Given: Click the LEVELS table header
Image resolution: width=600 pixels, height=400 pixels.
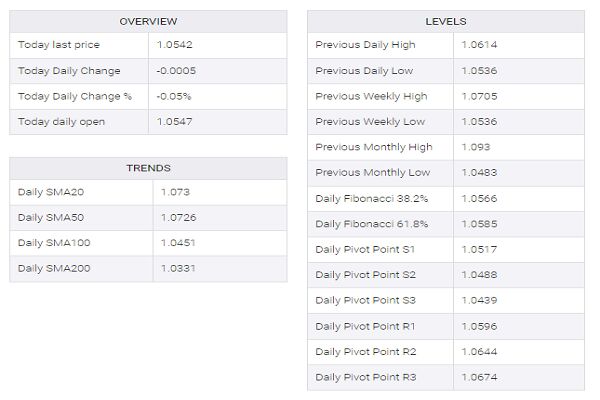Looking at the screenshot, I should click(445, 21).
